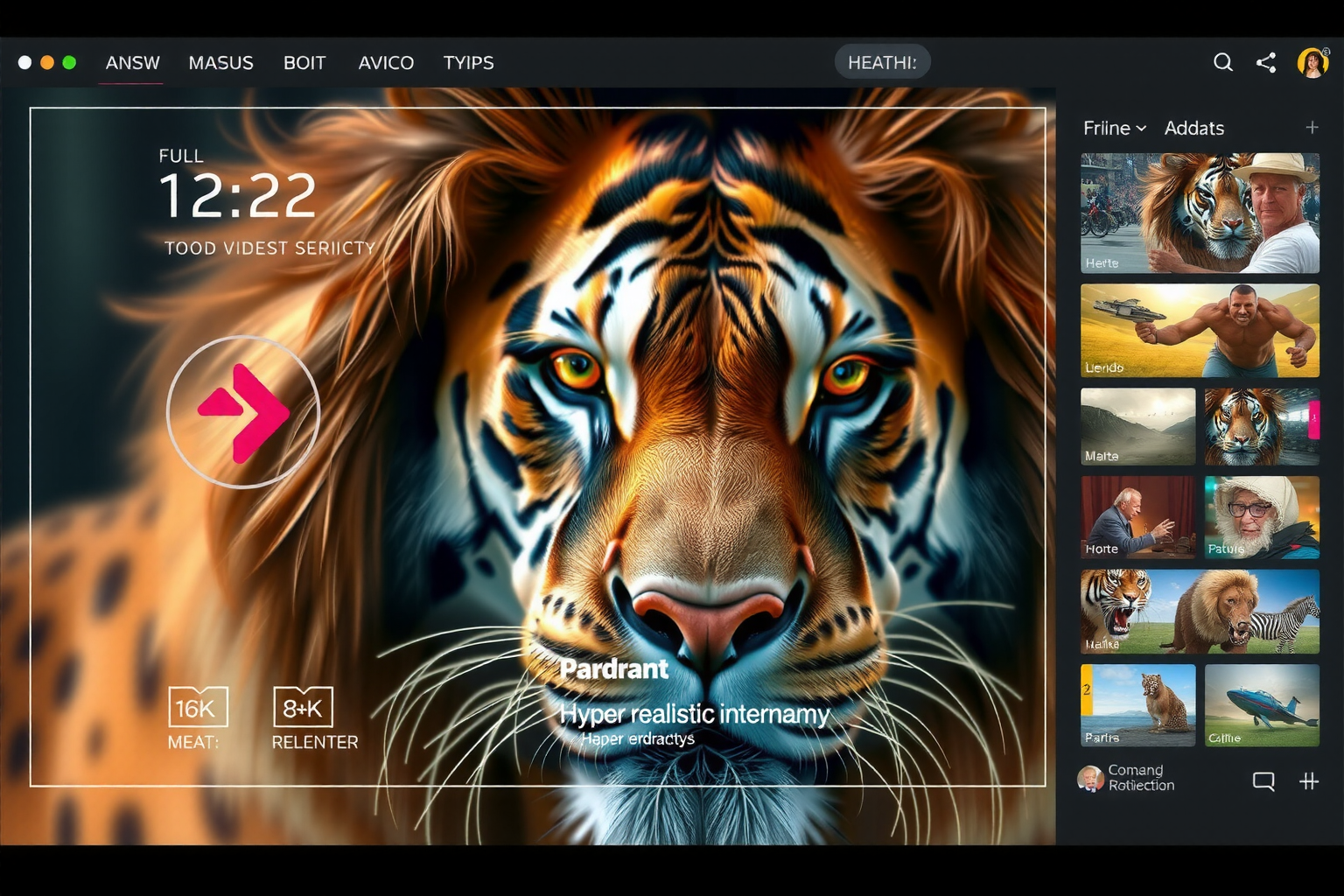
Task: Open the TYIPS menu item
Action: 468,63
